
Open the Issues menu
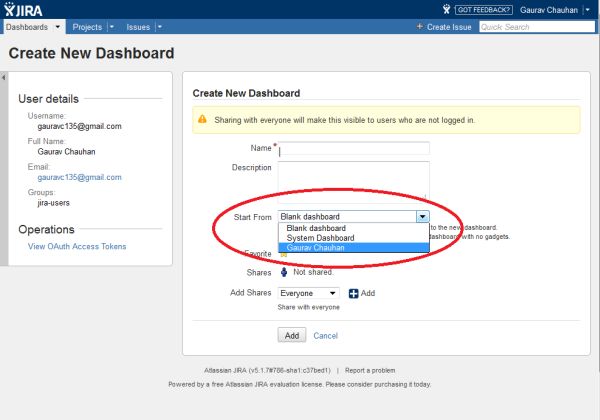pos(138,27)
